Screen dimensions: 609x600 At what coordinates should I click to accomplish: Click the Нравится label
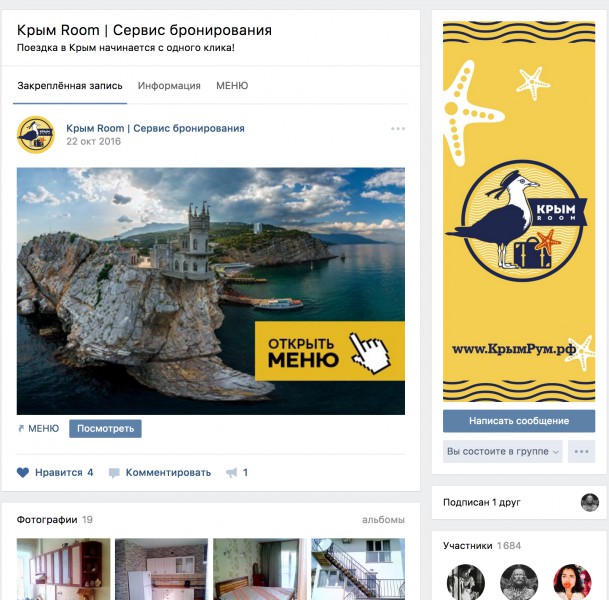pos(59,473)
